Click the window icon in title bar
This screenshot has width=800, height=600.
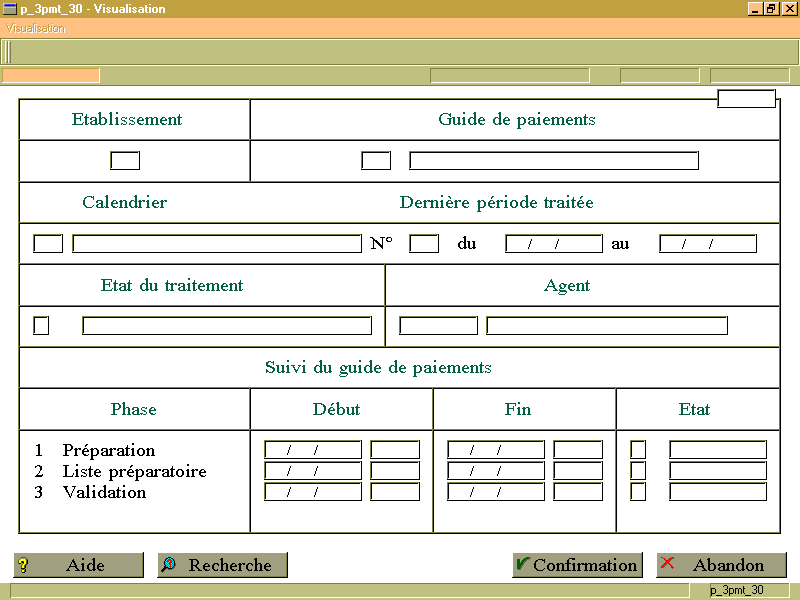(10, 9)
